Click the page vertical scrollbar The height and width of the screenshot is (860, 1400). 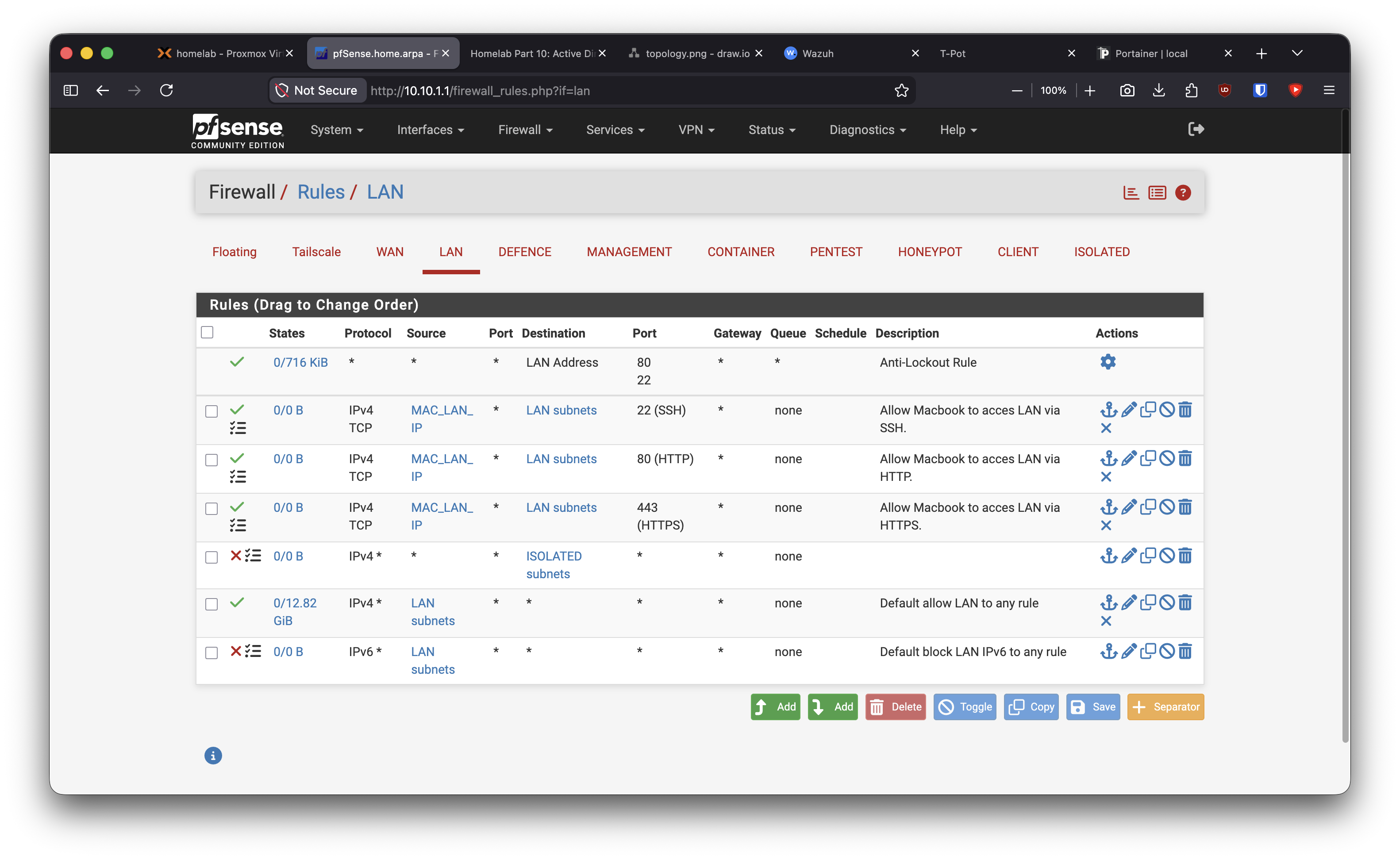click(1345, 426)
